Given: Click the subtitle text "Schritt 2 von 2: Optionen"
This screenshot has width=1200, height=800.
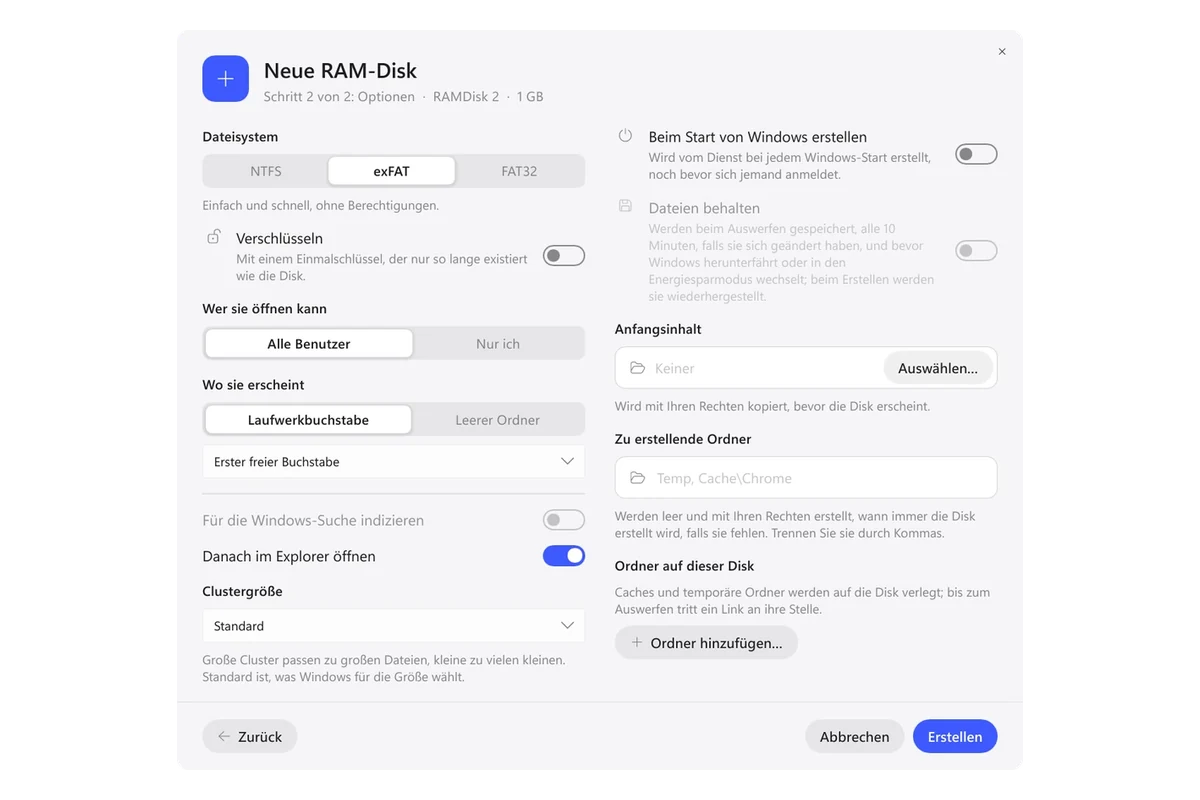Looking at the screenshot, I should (x=339, y=97).
